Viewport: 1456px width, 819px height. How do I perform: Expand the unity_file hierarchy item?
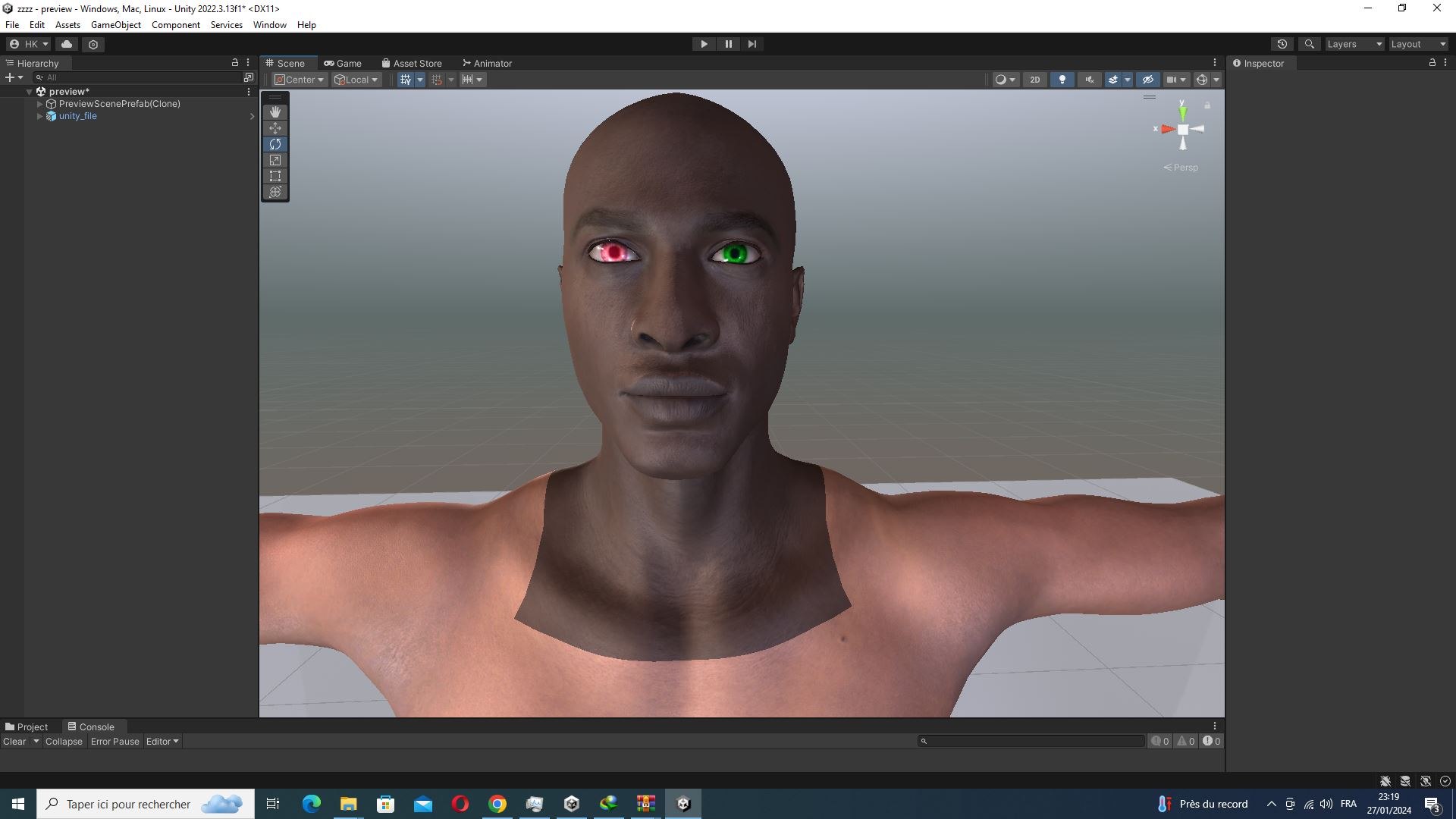pos(39,116)
